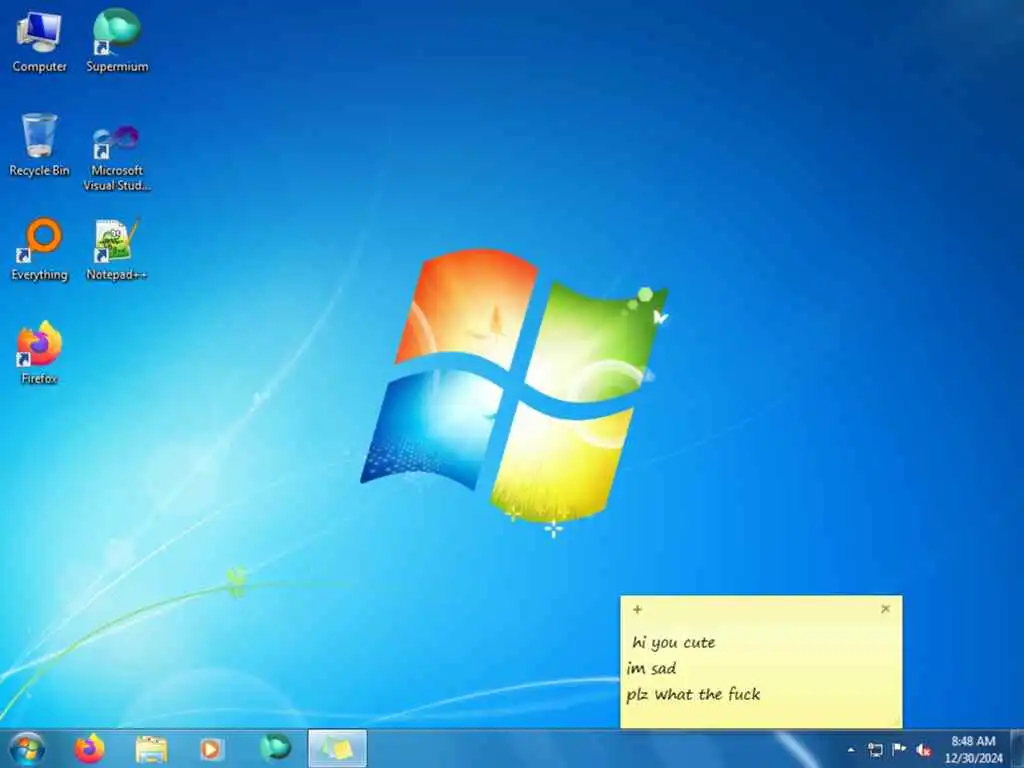The image size is (1024, 768).
Task: Launch Firefox from the taskbar
Action: (x=89, y=748)
